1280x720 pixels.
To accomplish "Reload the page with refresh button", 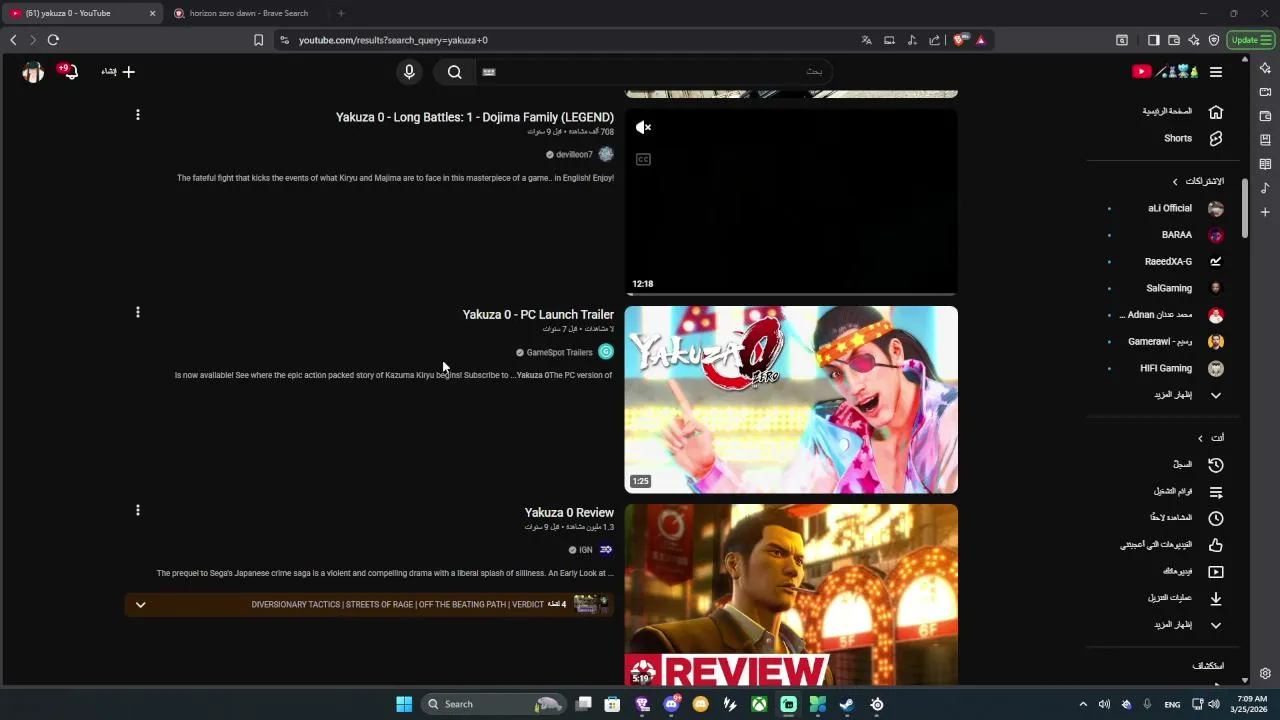I will 53,40.
